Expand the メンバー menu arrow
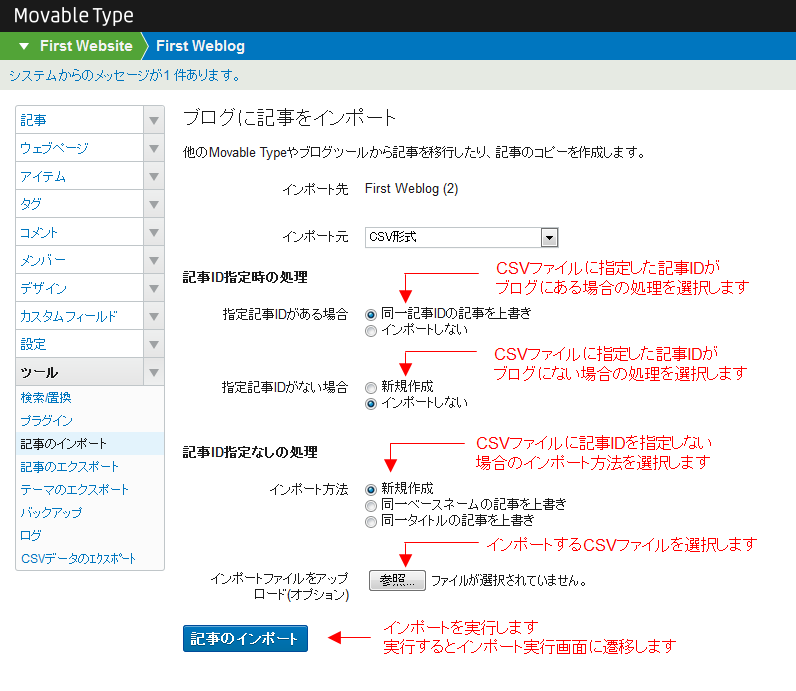 click(x=154, y=260)
